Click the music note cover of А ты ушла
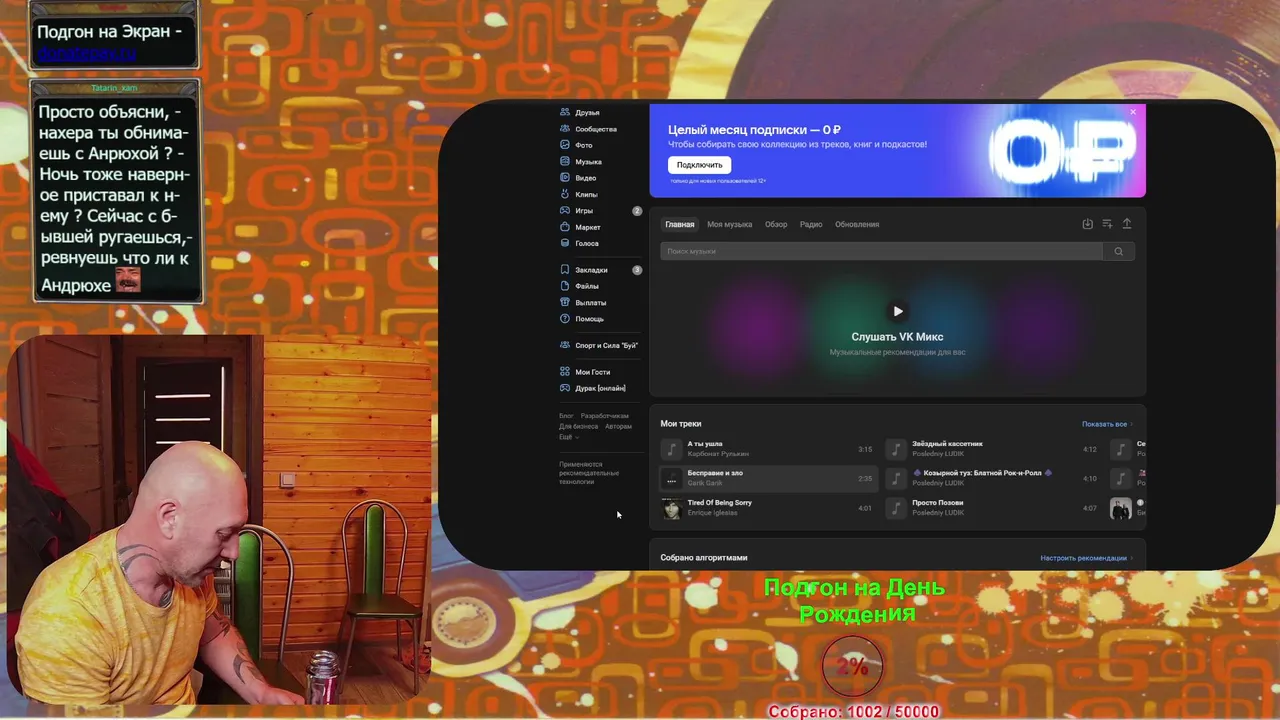The height and width of the screenshot is (720, 1280). [x=672, y=449]
